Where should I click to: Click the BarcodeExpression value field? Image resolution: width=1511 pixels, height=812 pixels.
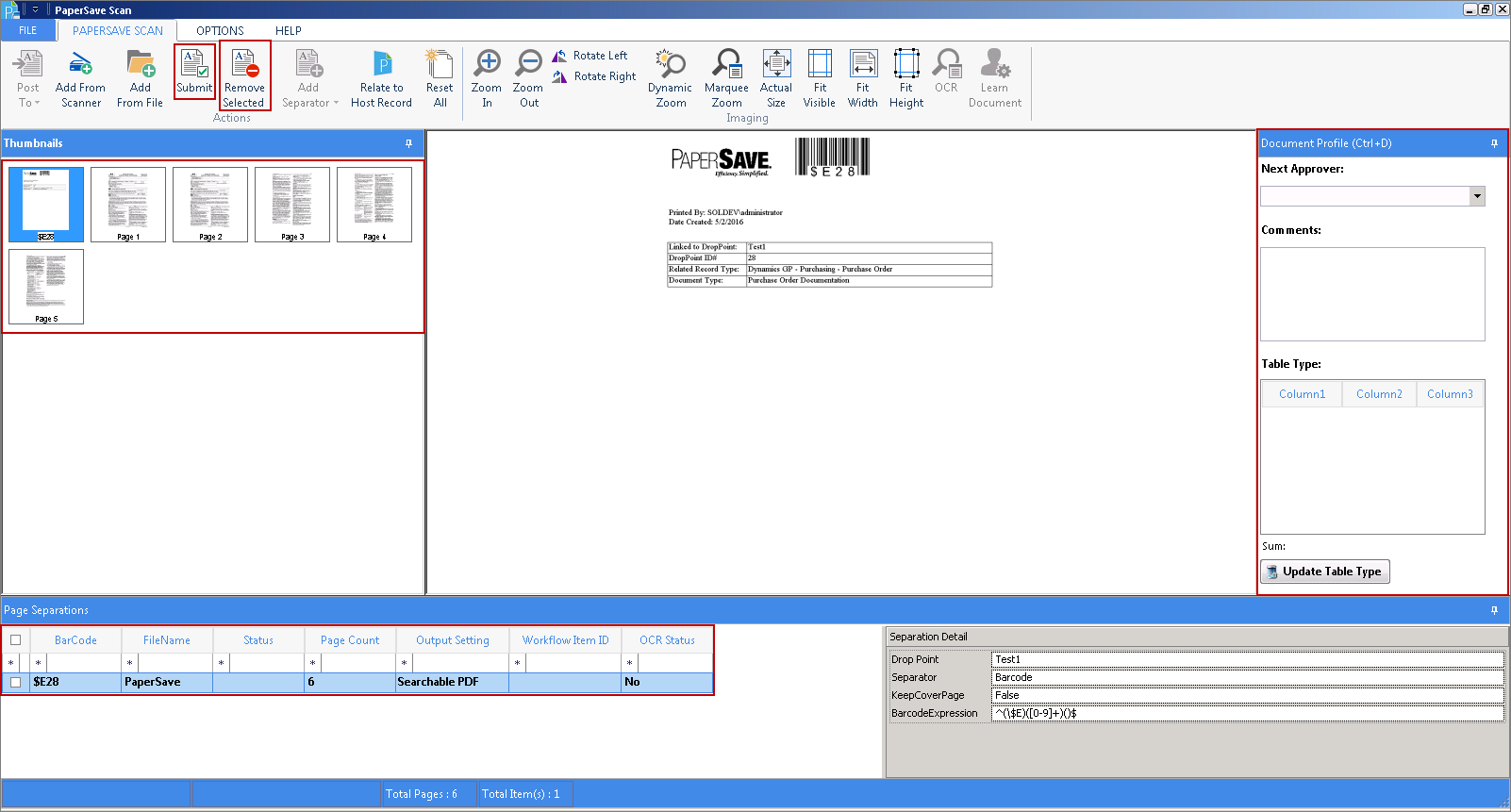[1247, 713]
